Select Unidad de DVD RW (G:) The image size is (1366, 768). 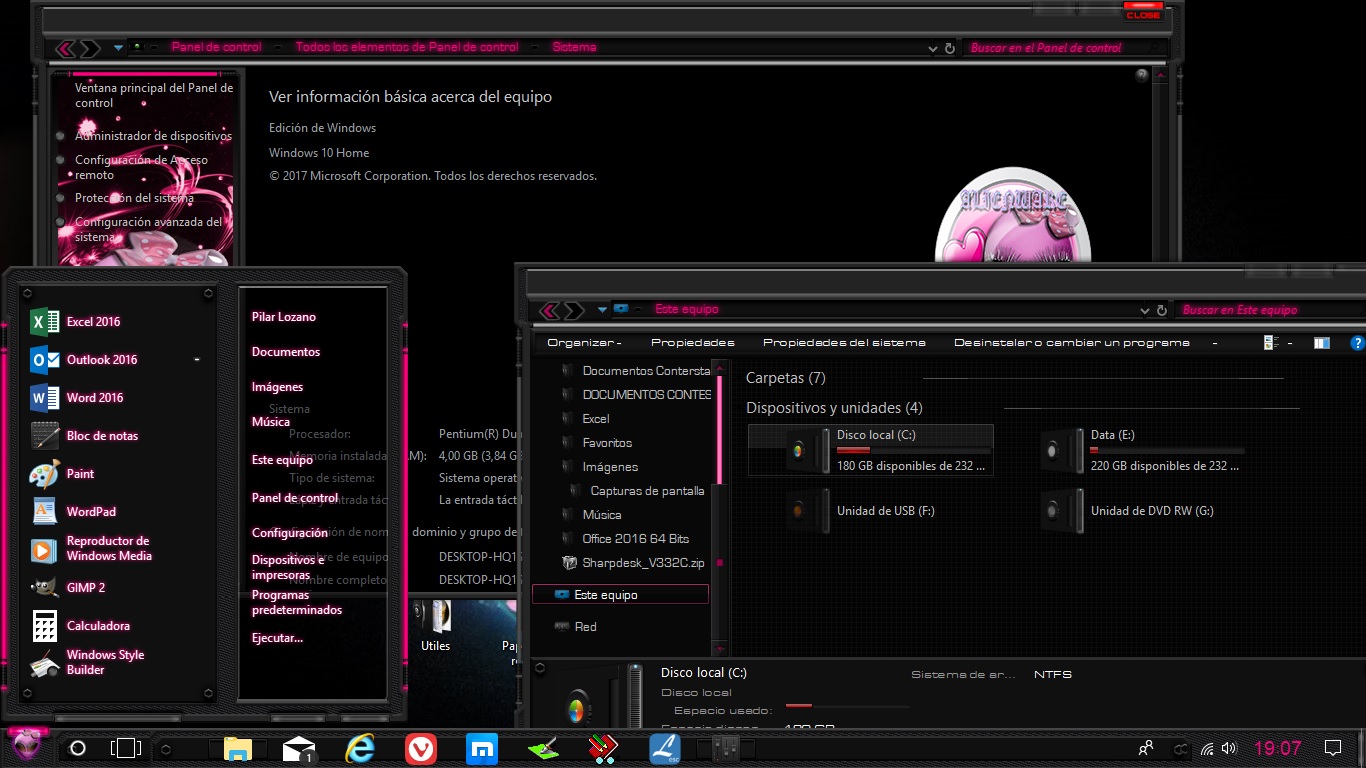point(1127,510)
